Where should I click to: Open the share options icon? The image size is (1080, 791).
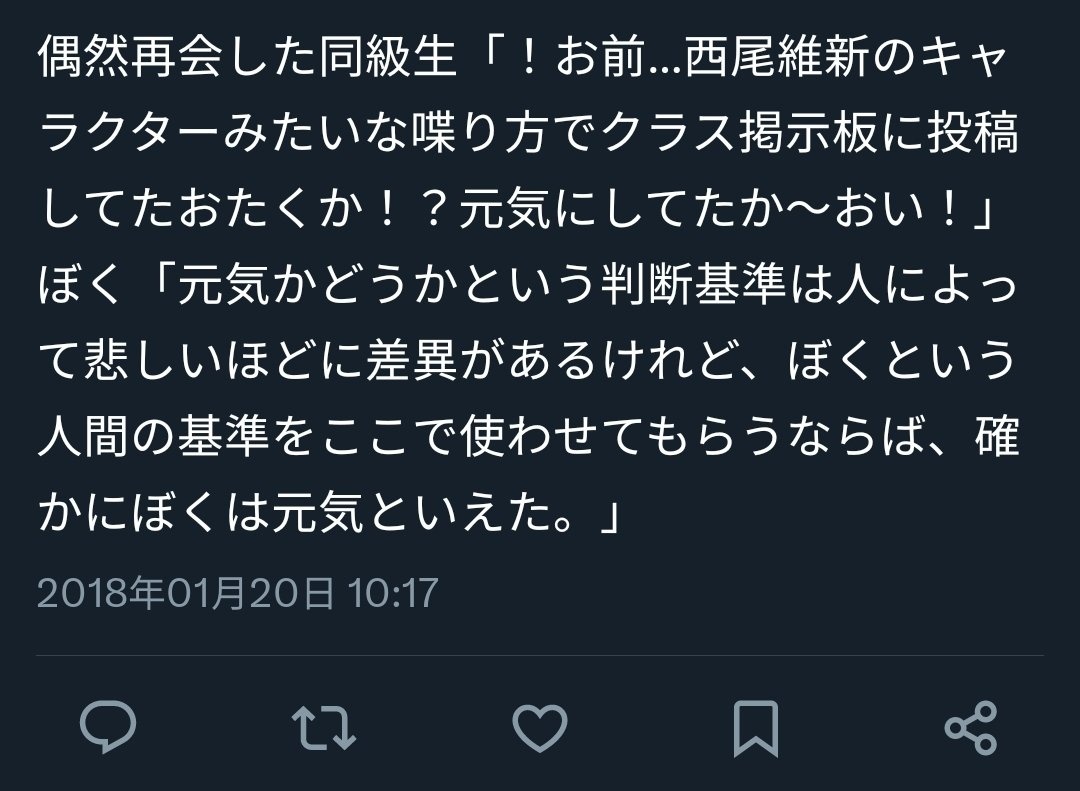coord(971,727)
